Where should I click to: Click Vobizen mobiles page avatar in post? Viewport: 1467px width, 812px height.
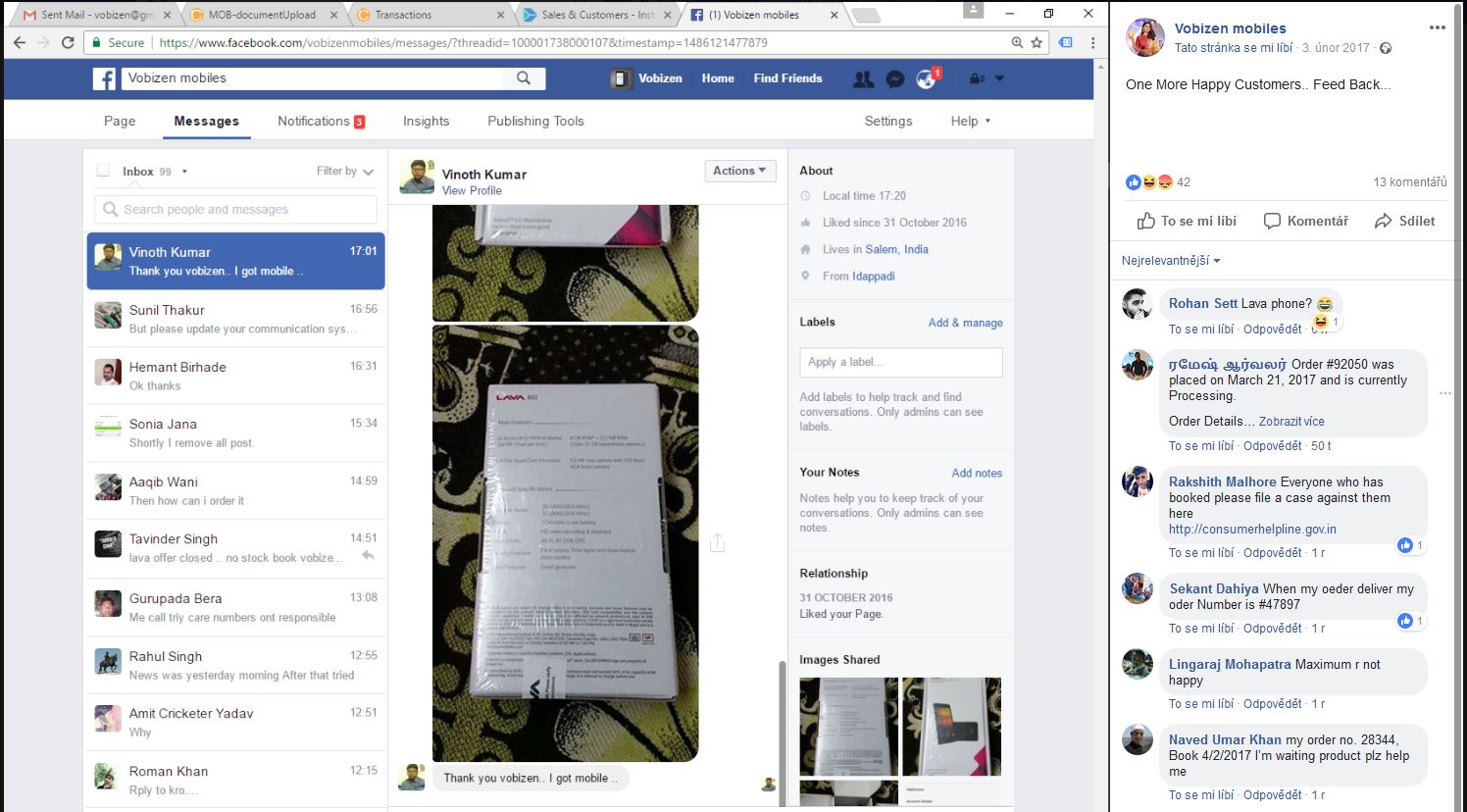[x=1144, y=37]
